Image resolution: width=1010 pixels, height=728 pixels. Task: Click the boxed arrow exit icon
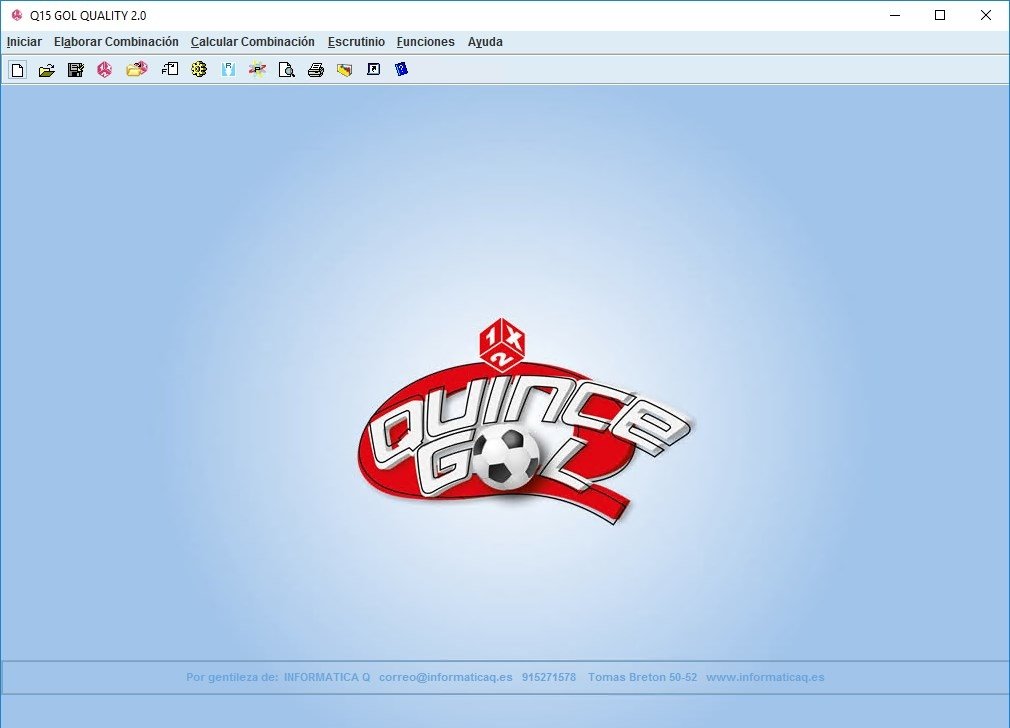(x=374, y=69)
